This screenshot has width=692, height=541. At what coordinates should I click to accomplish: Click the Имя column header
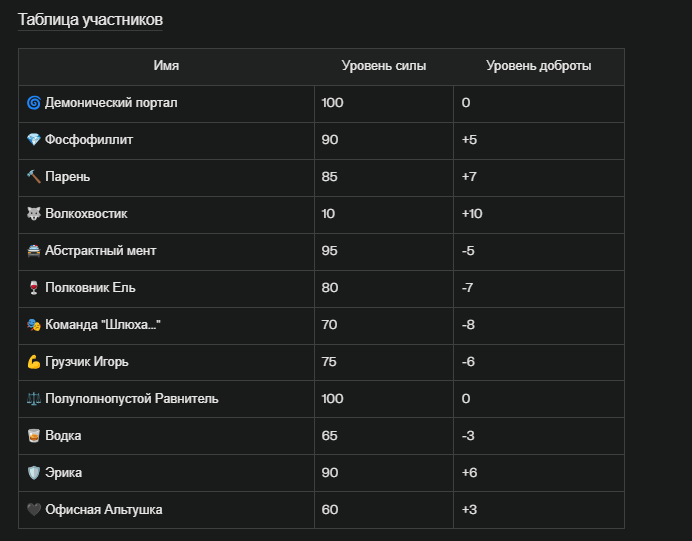coord(166,66)
